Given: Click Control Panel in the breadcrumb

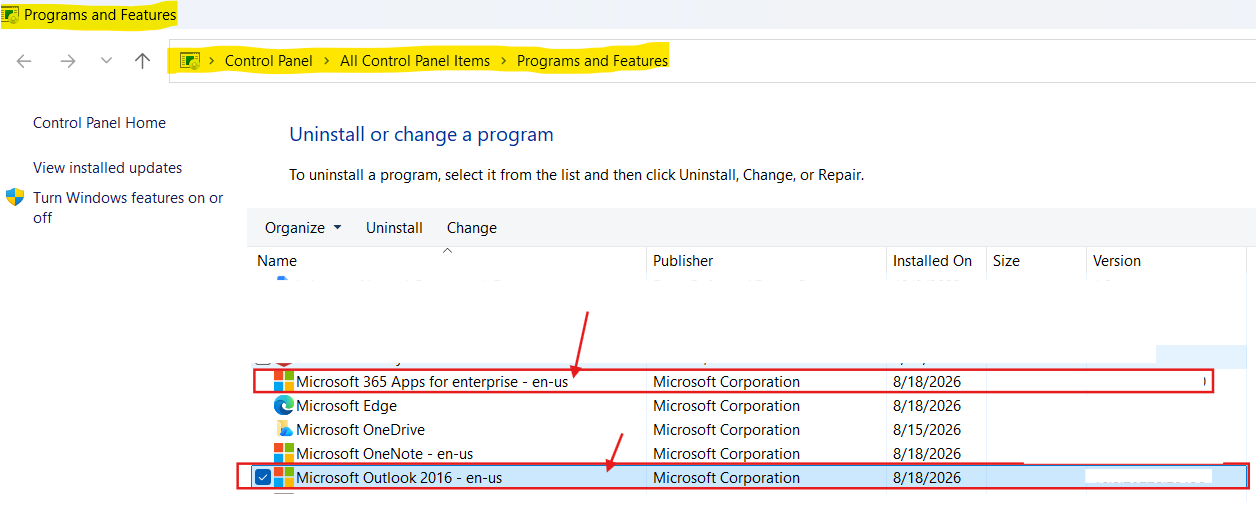Looking at the screenshot, I should click(x=268, y=61).
